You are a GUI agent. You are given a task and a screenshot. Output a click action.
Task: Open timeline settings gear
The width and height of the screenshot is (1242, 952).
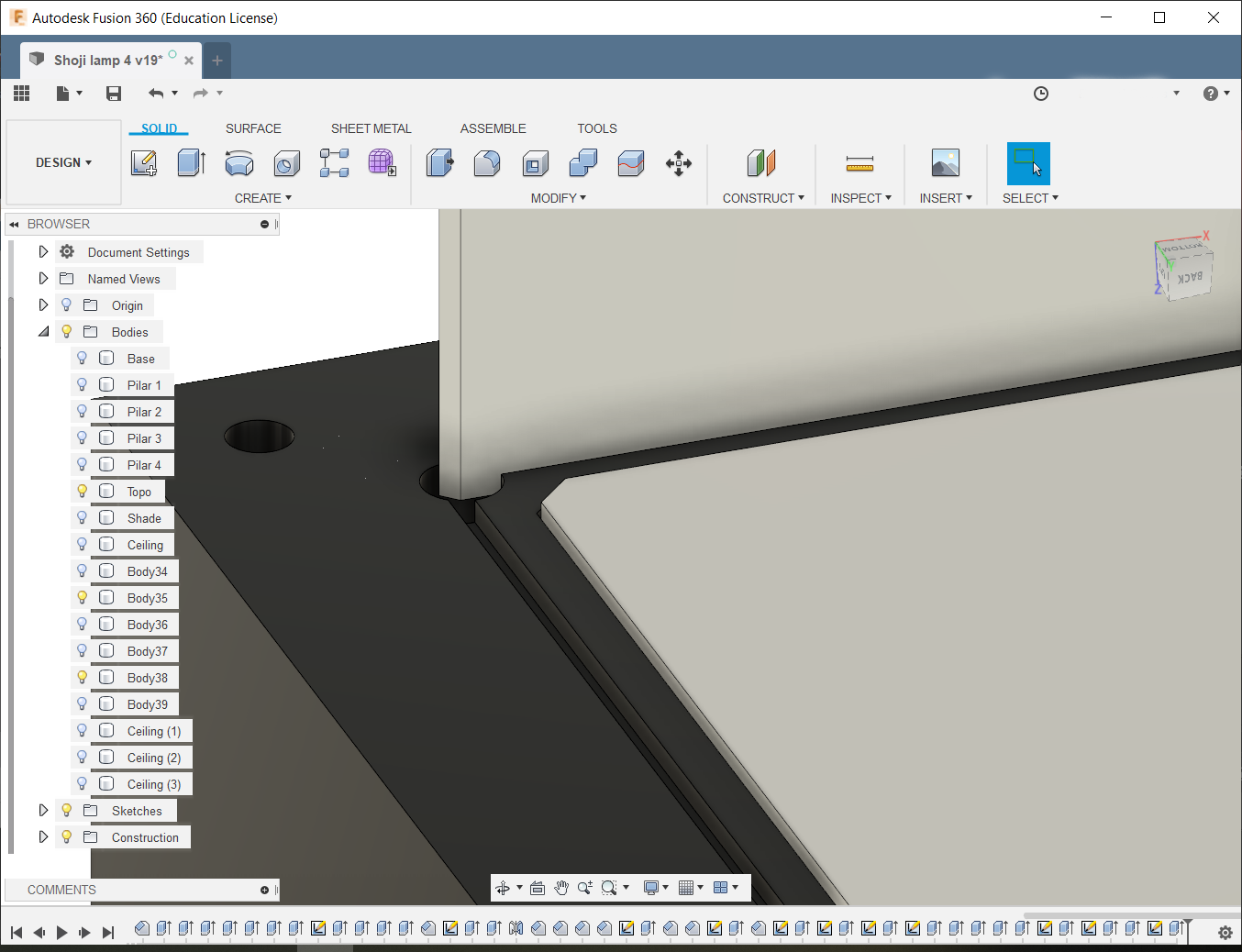pos(1225,932)
